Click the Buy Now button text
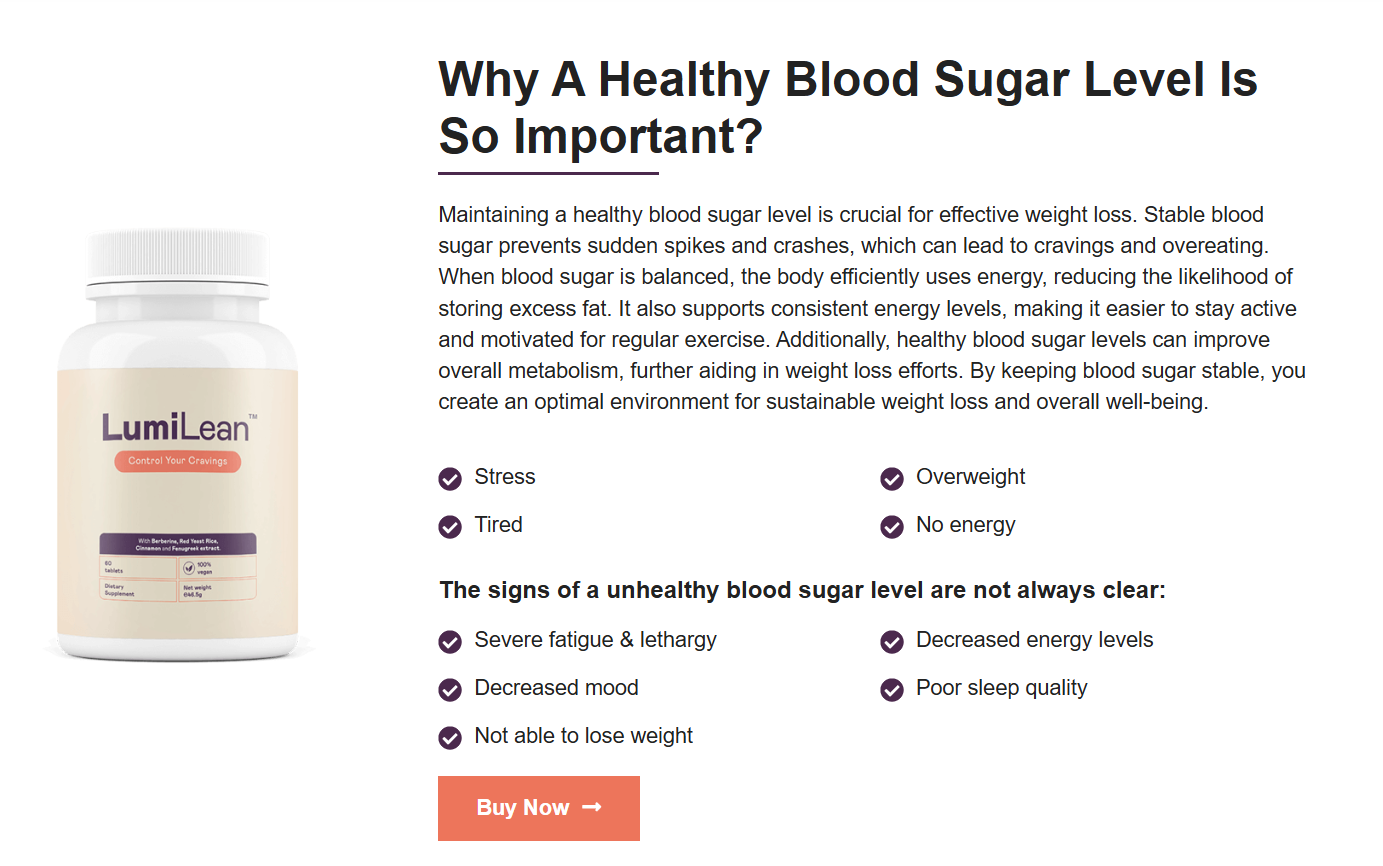The width and height of the screenshot is (1383, 866). click(x=523, y=808)
